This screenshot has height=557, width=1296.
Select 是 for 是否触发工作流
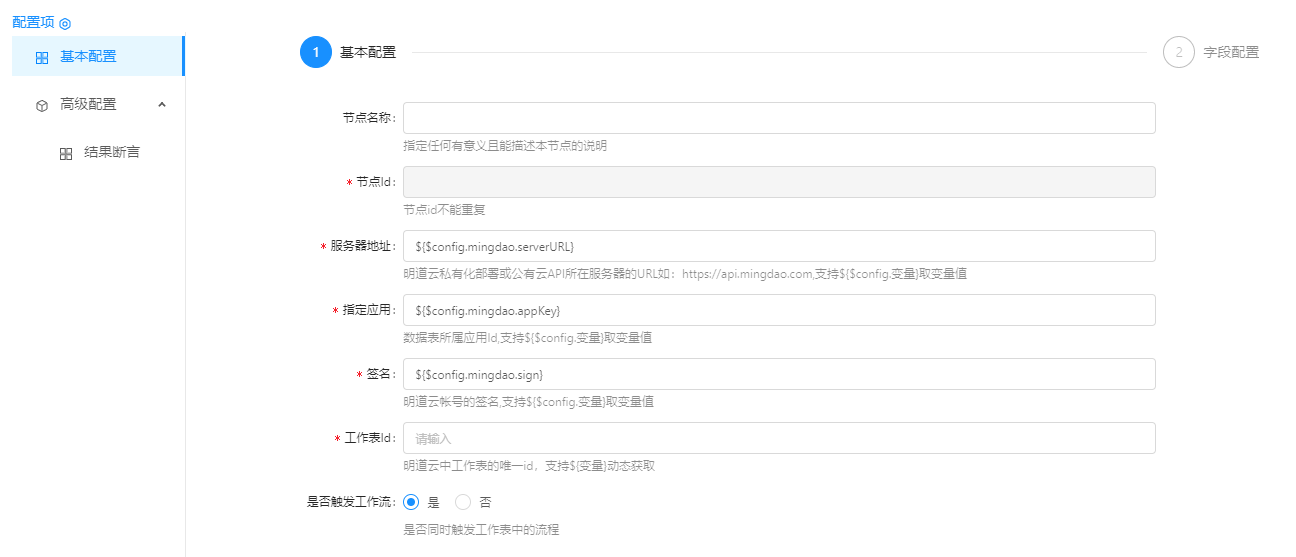coord(411,502)
